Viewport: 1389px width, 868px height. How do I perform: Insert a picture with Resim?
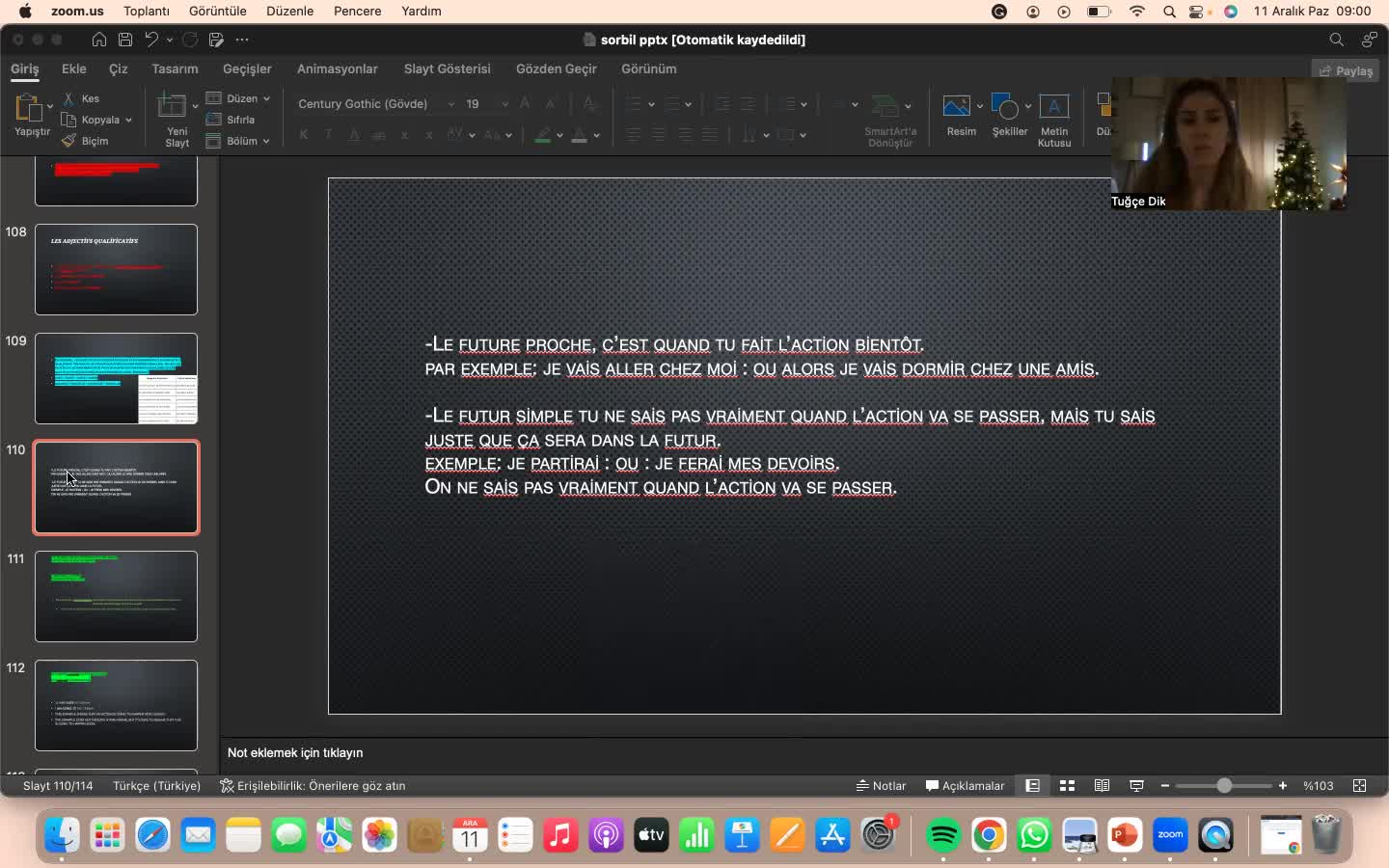click(x=961, y=116)
